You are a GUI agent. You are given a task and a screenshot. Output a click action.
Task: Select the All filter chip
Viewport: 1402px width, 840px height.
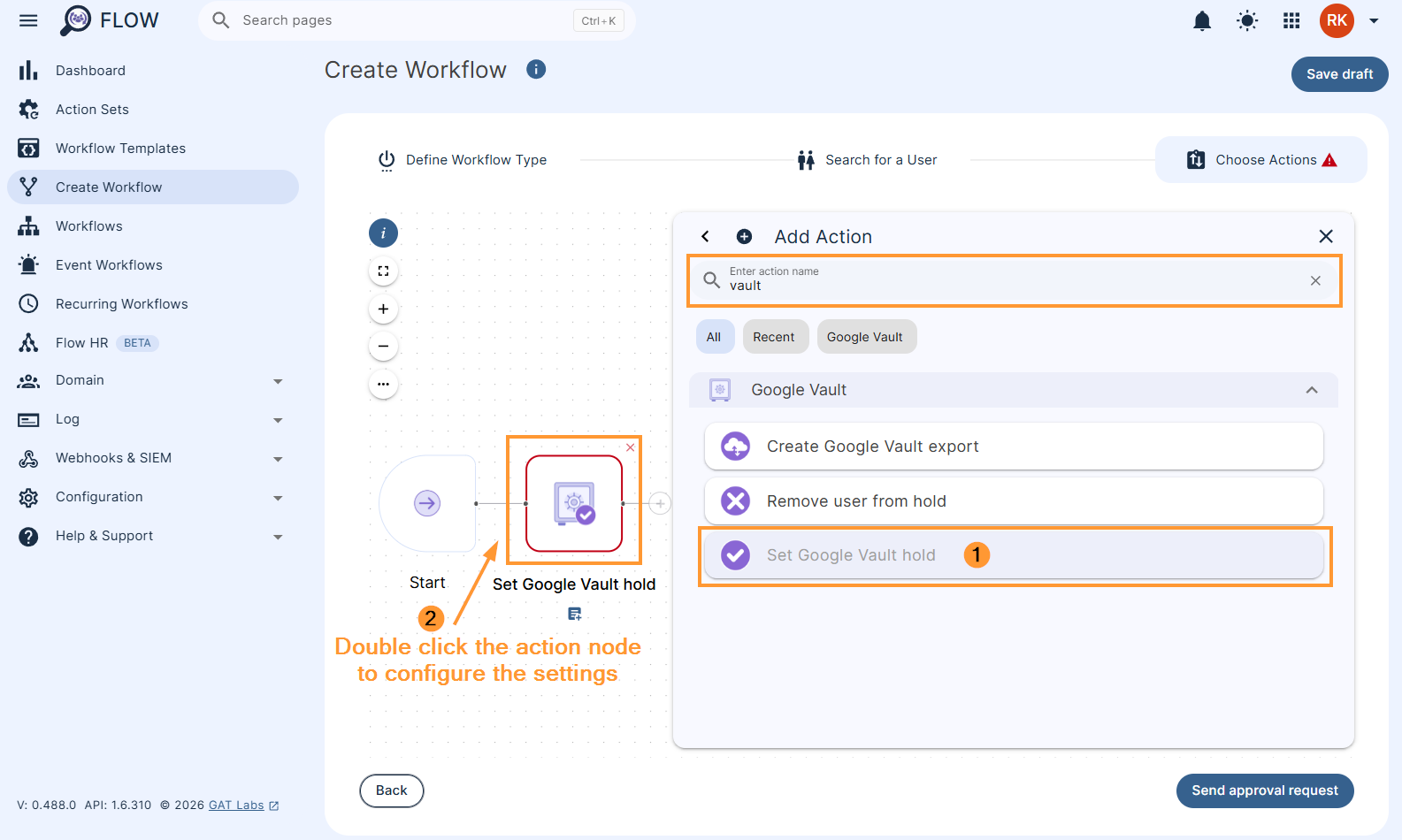[x=714, y=337]
